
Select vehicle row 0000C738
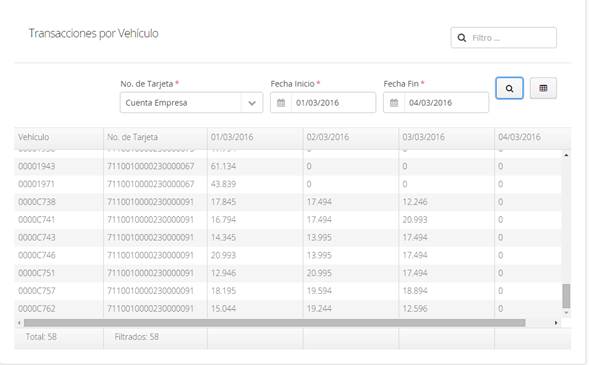click(x=288, y=202)
